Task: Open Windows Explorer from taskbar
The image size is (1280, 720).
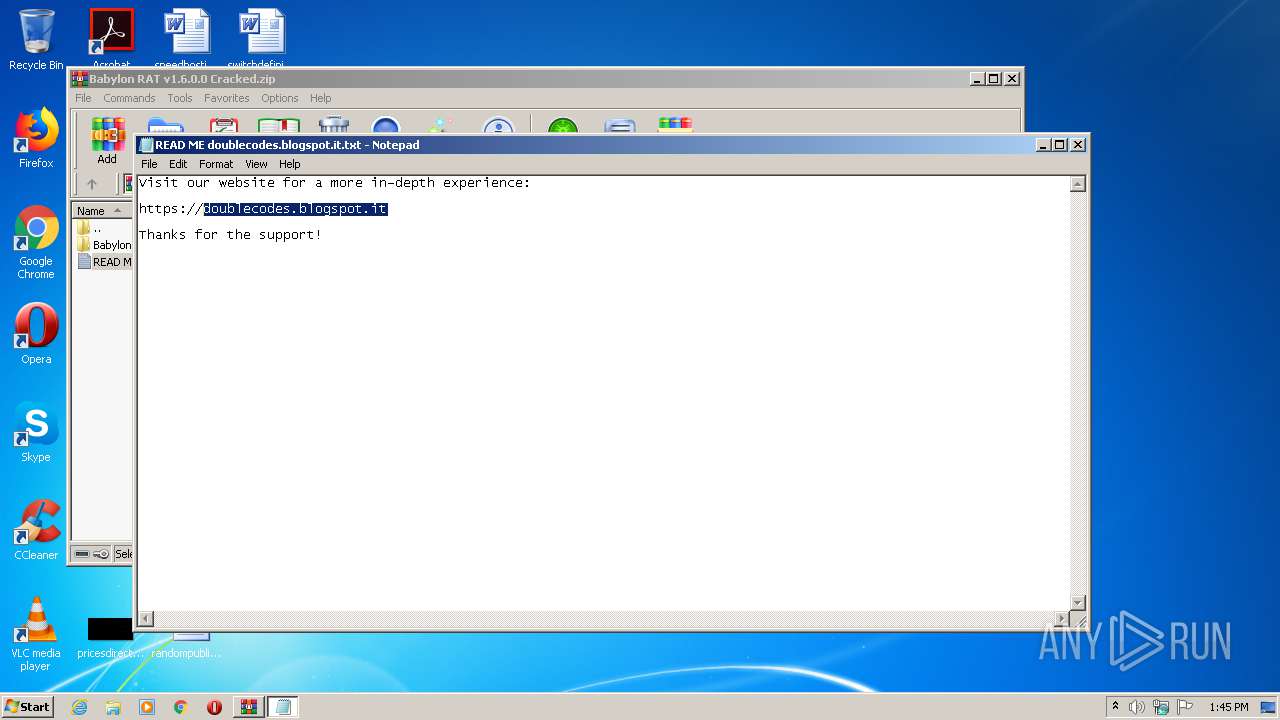Action: [113, 707]
